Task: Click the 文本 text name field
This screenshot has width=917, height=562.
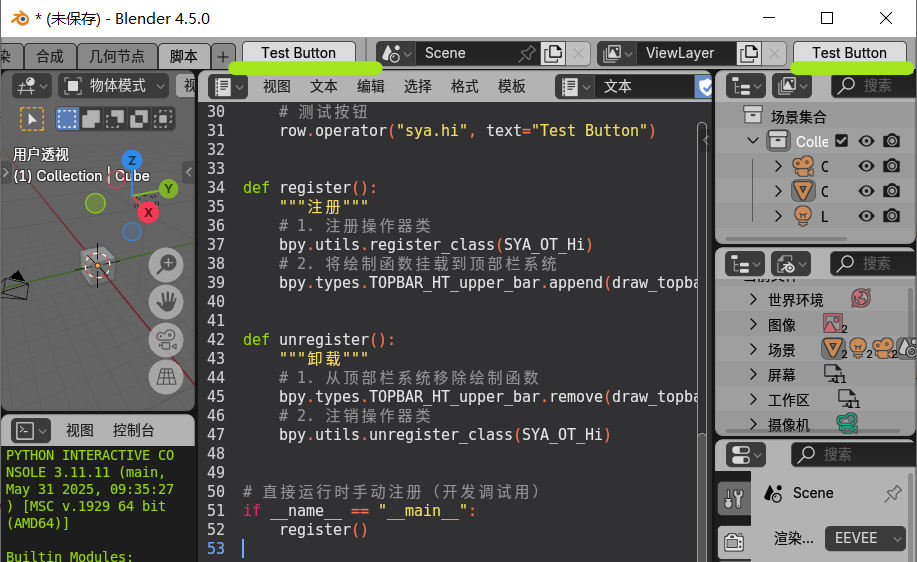Action: click(x=644, y=87)
